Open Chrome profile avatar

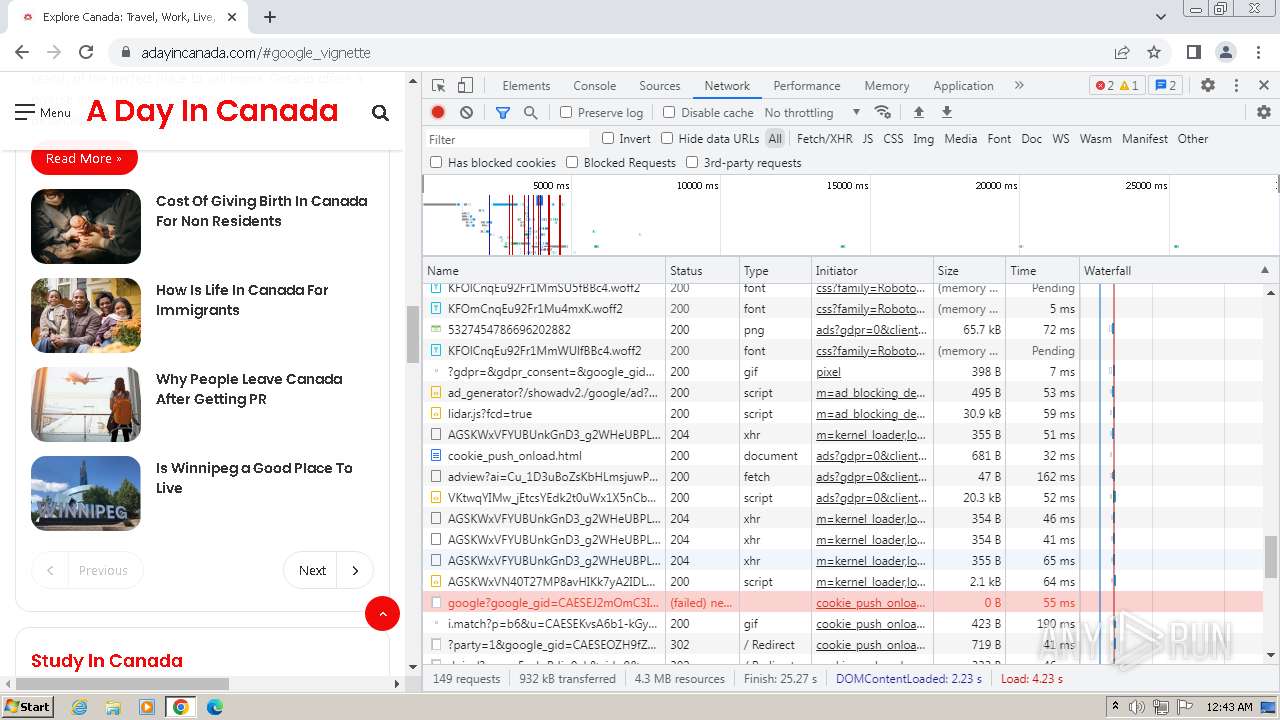click(x=1226, y=52)
